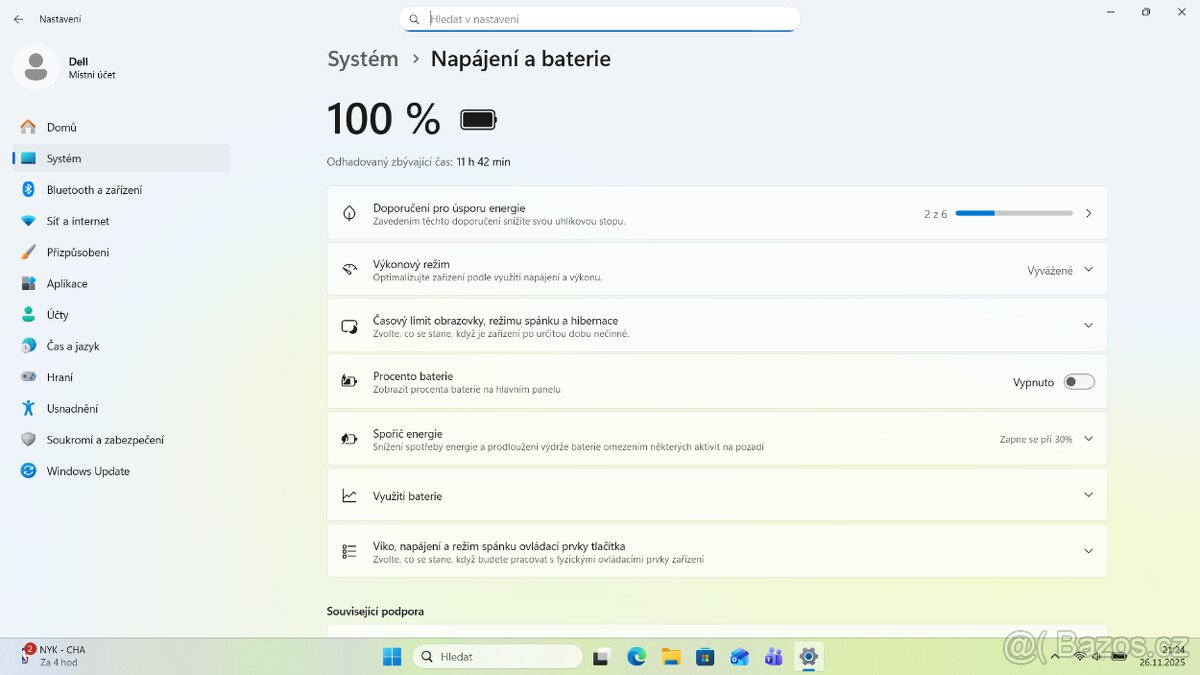This screenshot has height=675, width=1200.
Task: Select Domů in the Settings sidebar
Action: 61,126
